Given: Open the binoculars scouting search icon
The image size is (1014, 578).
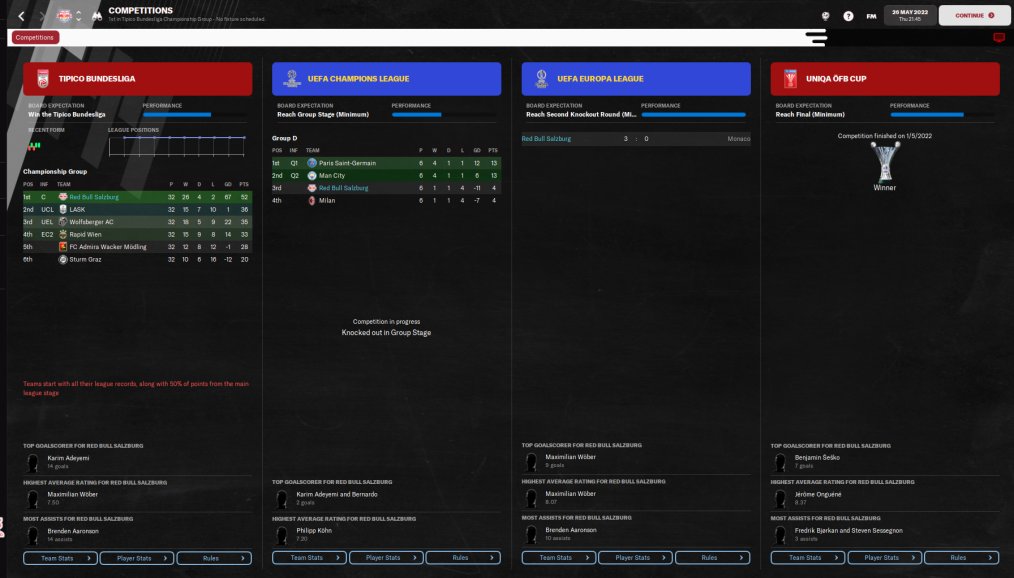Looking at the screenshot, I should [97, 16].
